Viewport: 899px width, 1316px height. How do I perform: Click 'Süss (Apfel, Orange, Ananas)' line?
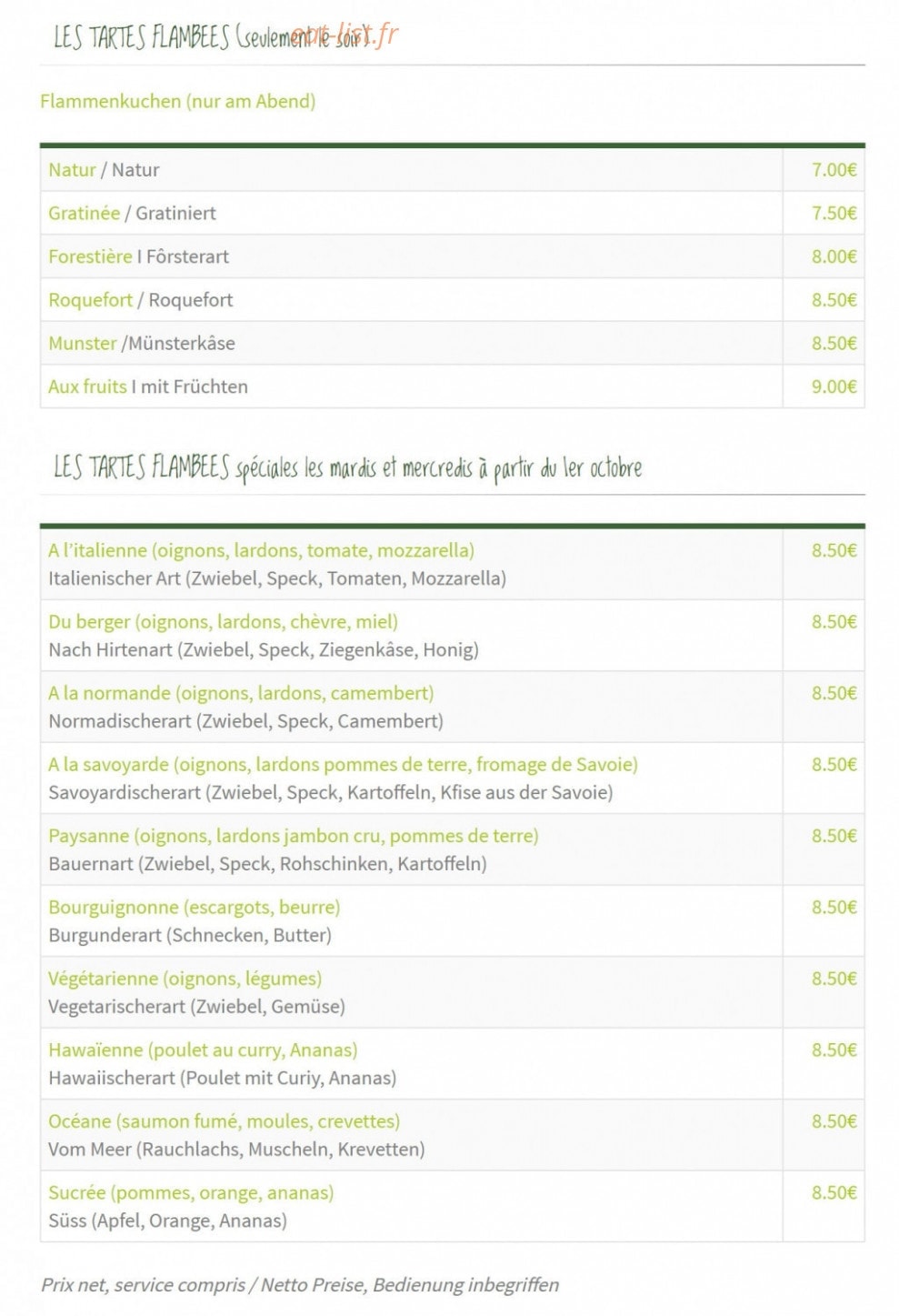coord(167,1221)
